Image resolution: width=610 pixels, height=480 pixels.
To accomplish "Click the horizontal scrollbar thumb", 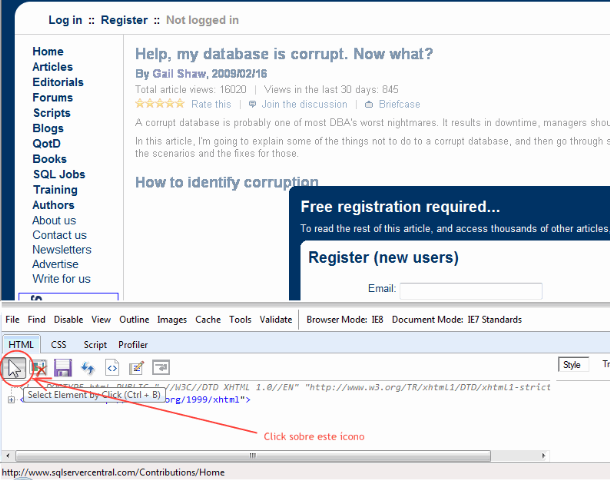I will (253, 455).
